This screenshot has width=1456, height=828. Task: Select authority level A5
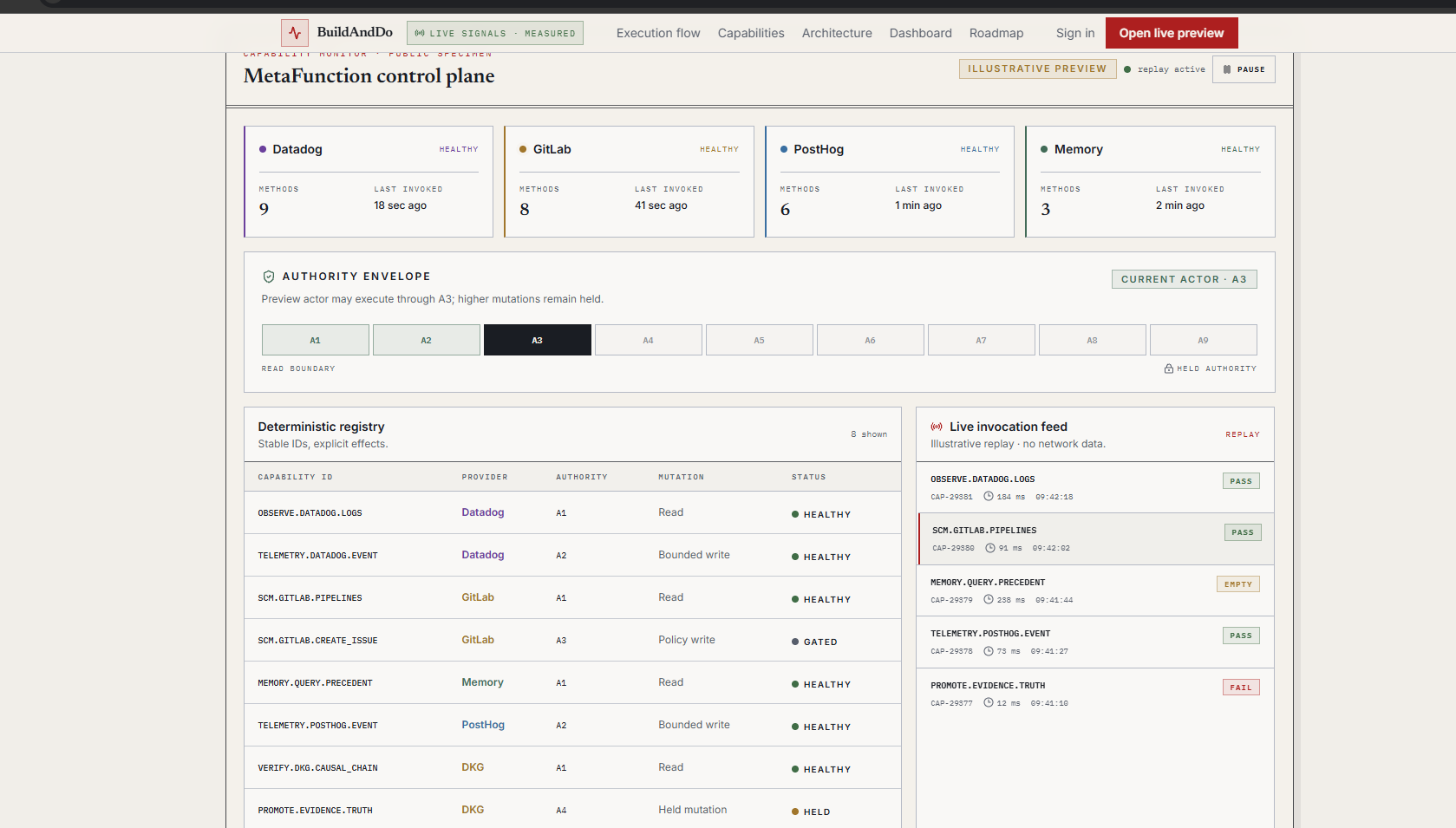pyautogui.click(x=760, y=340)
